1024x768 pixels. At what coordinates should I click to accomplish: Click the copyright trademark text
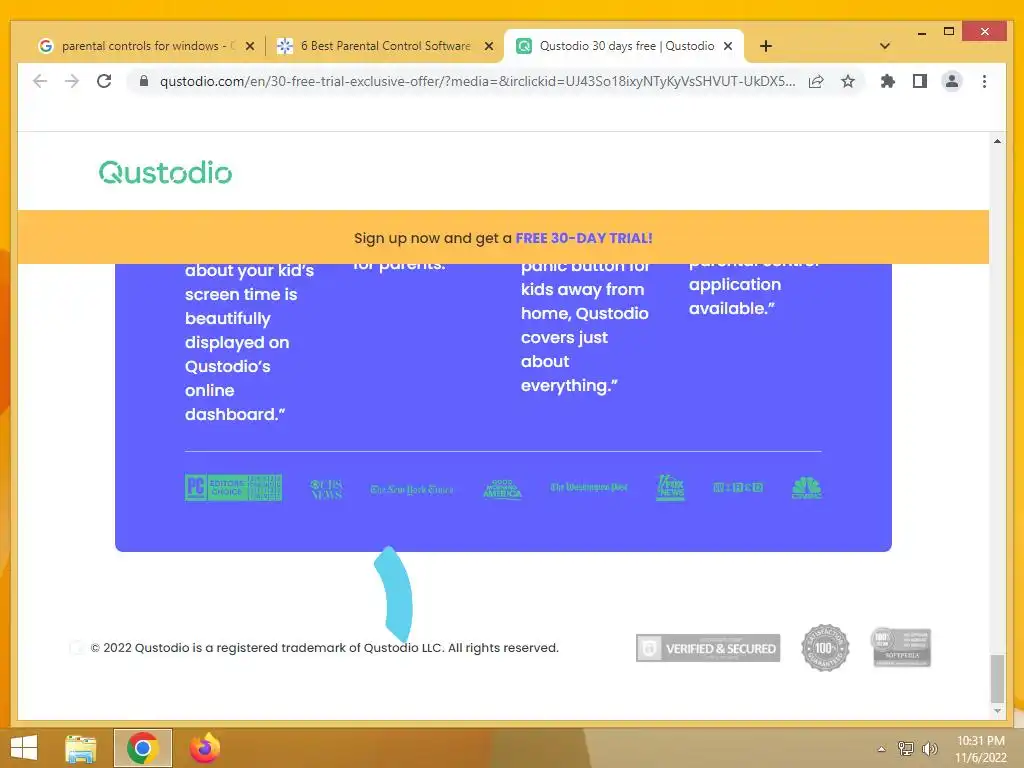point(325,648)
